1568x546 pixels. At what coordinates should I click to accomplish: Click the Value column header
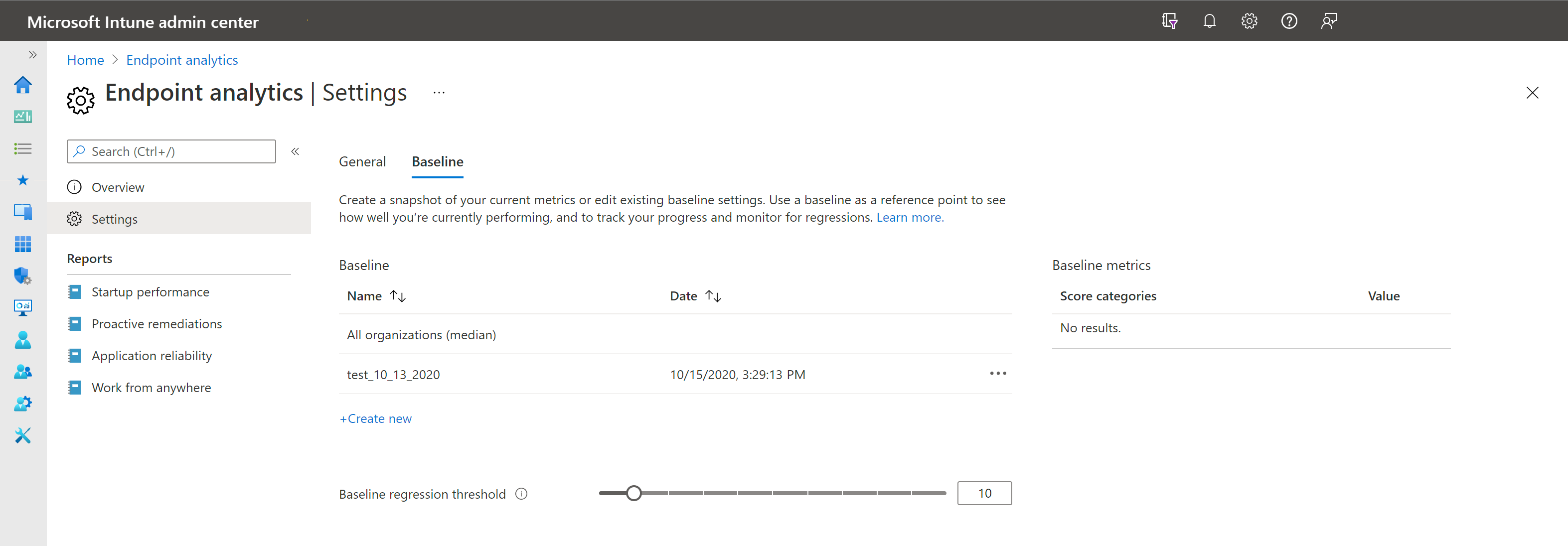pyautogui.click(x=1384, y=296)
